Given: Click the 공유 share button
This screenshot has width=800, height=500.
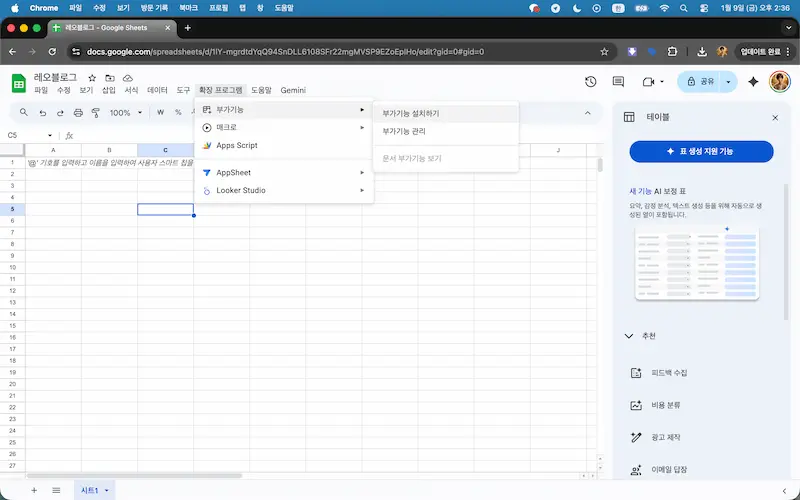Looking at the screenshot, I should [x=699, y=82].
